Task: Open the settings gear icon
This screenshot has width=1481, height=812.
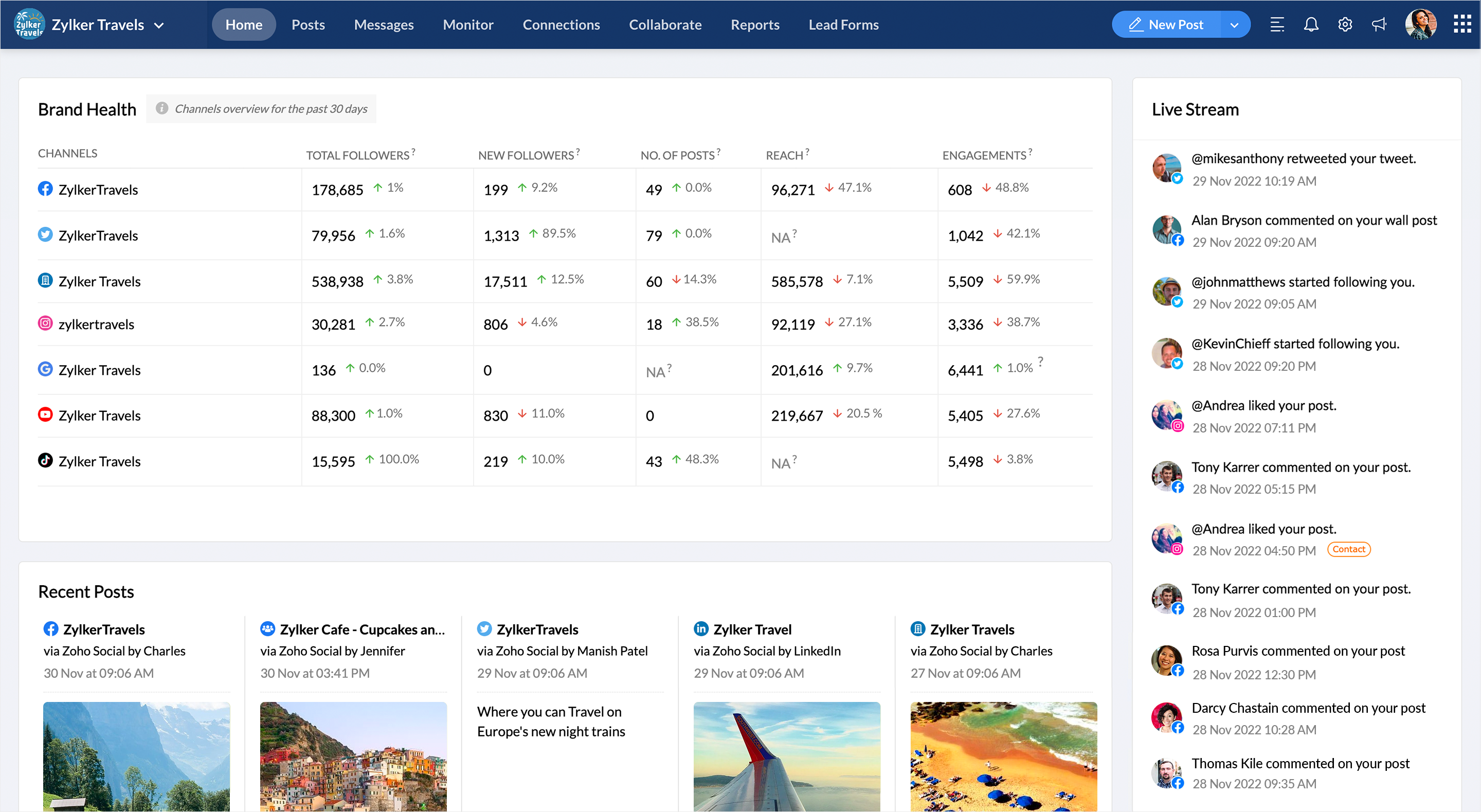Action: [1344, 25]
